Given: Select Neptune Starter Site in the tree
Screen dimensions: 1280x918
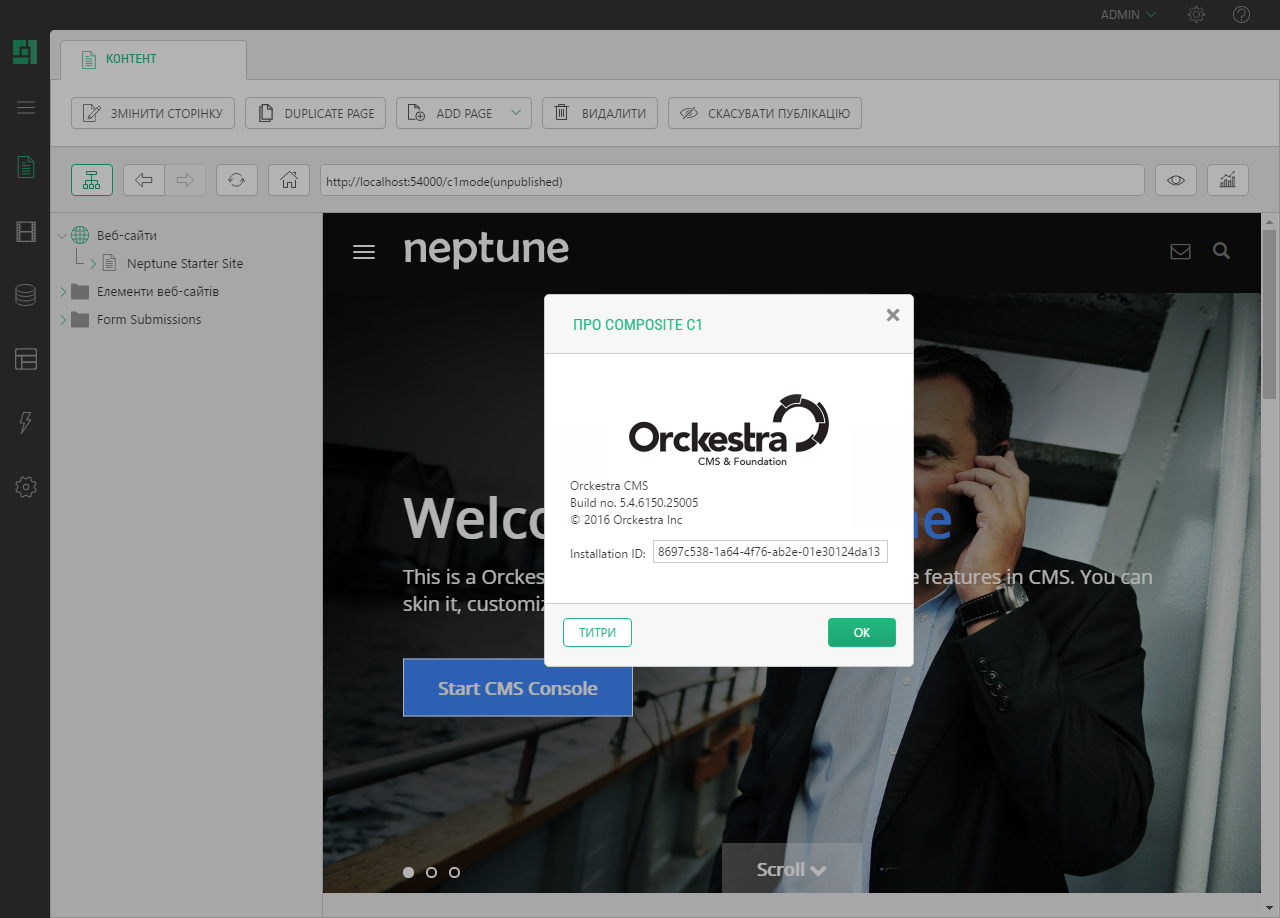Looking at the screenshot, I should pyautogui.click(x=185, y=264).
